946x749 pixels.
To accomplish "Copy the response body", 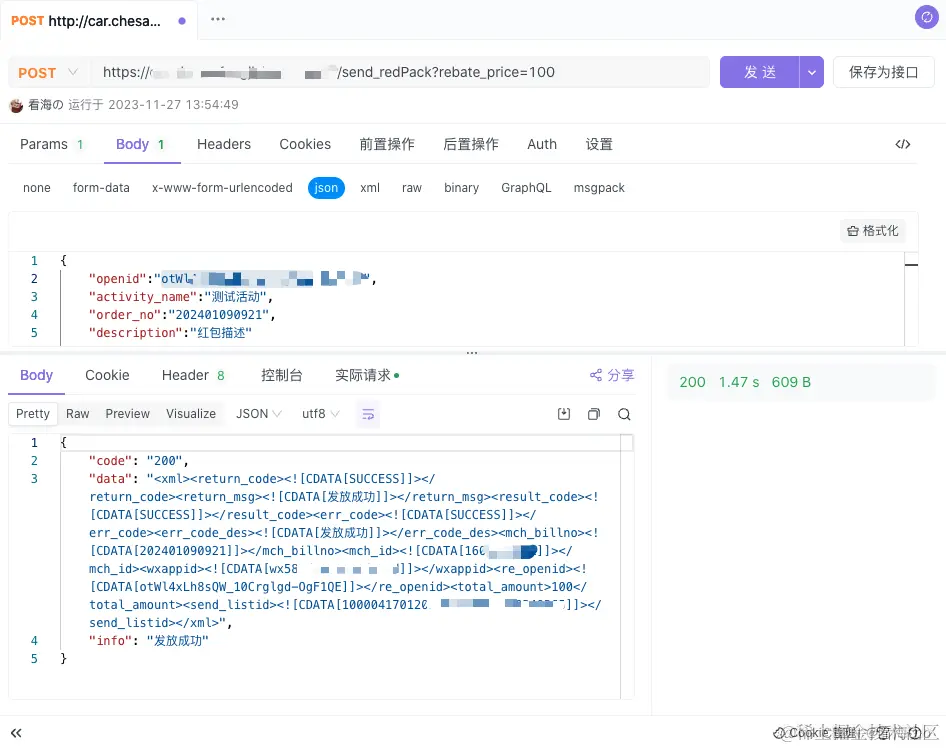I will coord(594,414).
